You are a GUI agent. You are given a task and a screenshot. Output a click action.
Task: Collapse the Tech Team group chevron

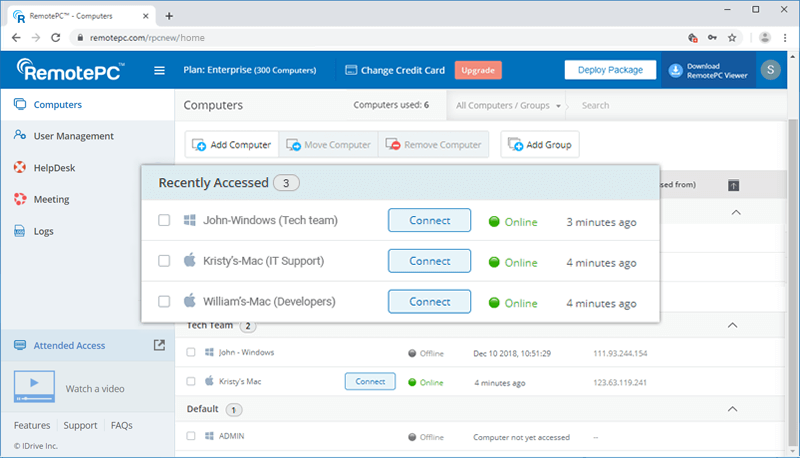[732, 325]
